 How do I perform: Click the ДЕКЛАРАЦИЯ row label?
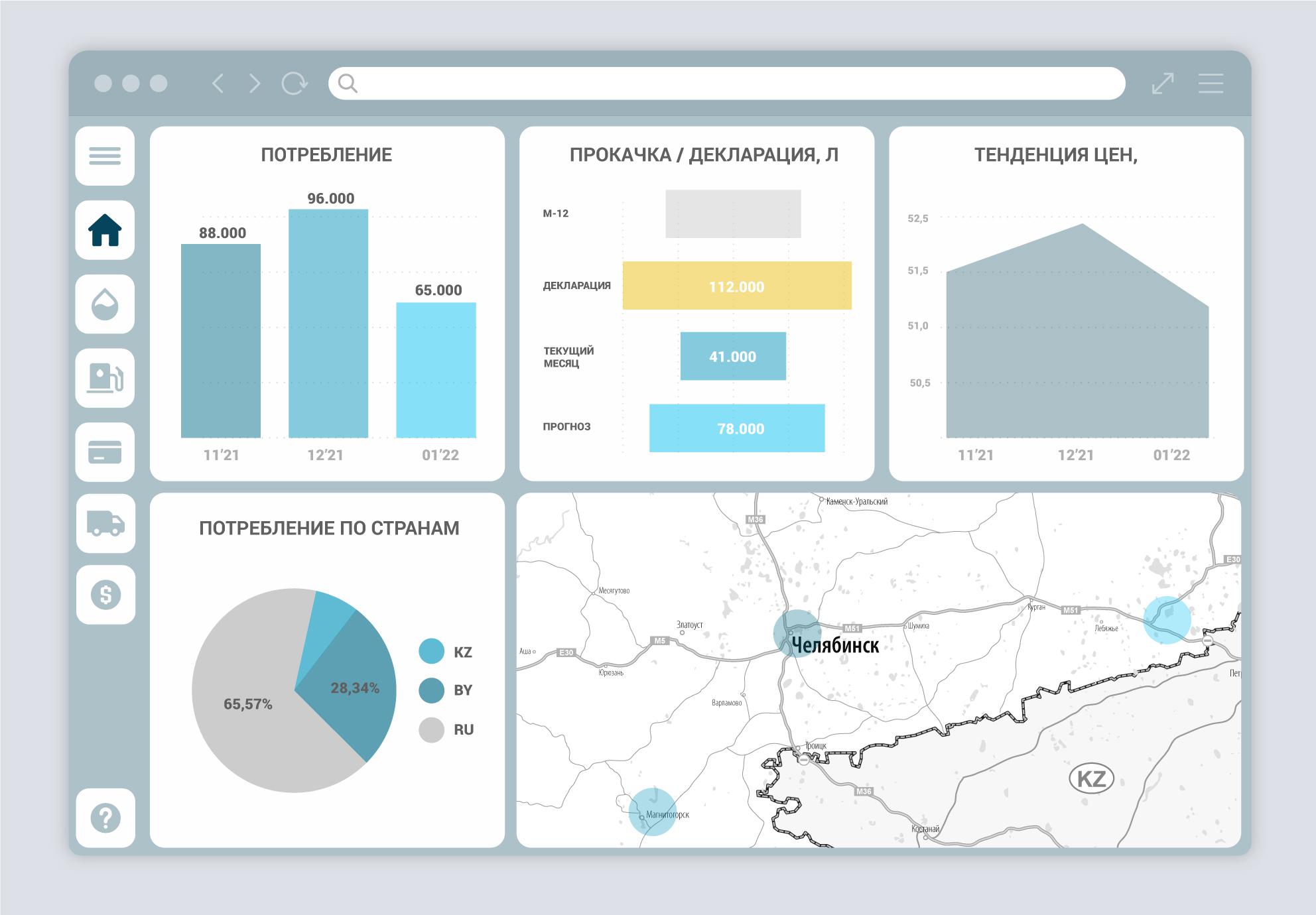tap(577, 286)
